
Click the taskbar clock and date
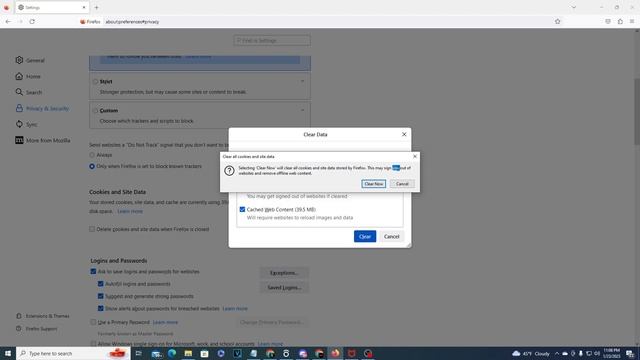pyautogui.click(x=611, y=353)
